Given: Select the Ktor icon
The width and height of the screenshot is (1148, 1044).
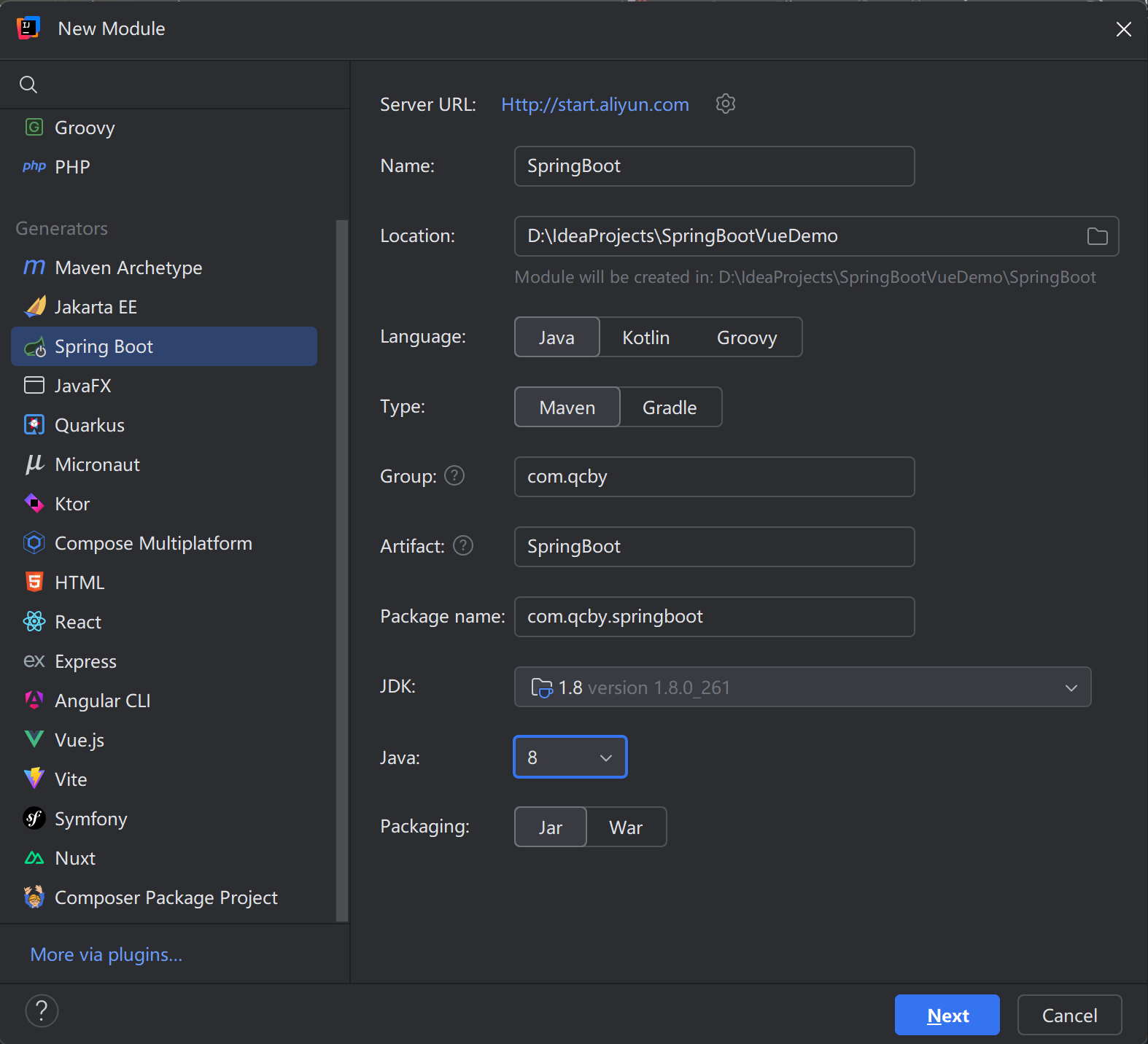Looking at the screenshot, I should point(34,504).
